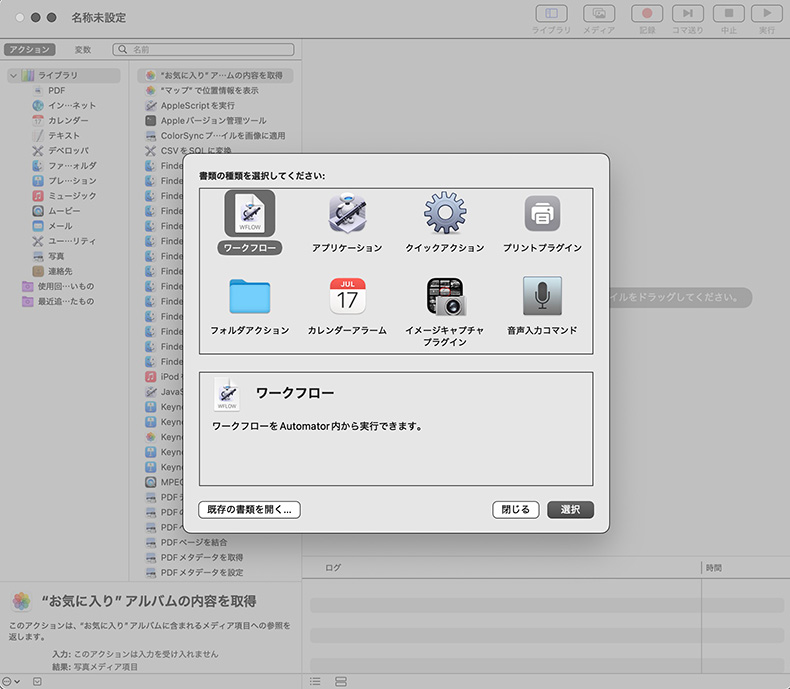Pick the クイックアクション gear icon
The image size is (790, 689).
pos(445,213)
